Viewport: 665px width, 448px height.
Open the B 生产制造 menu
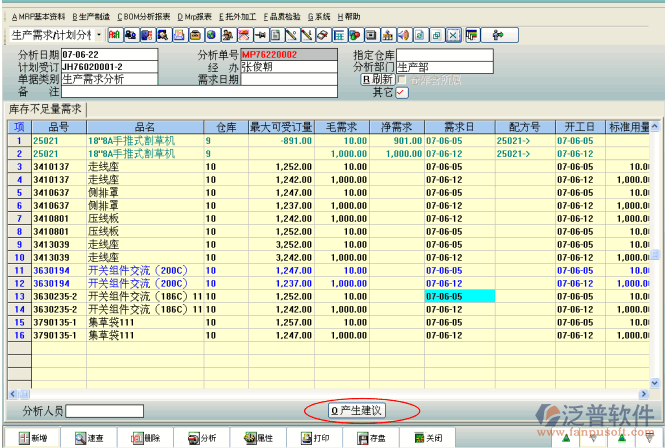pos(89,17)
